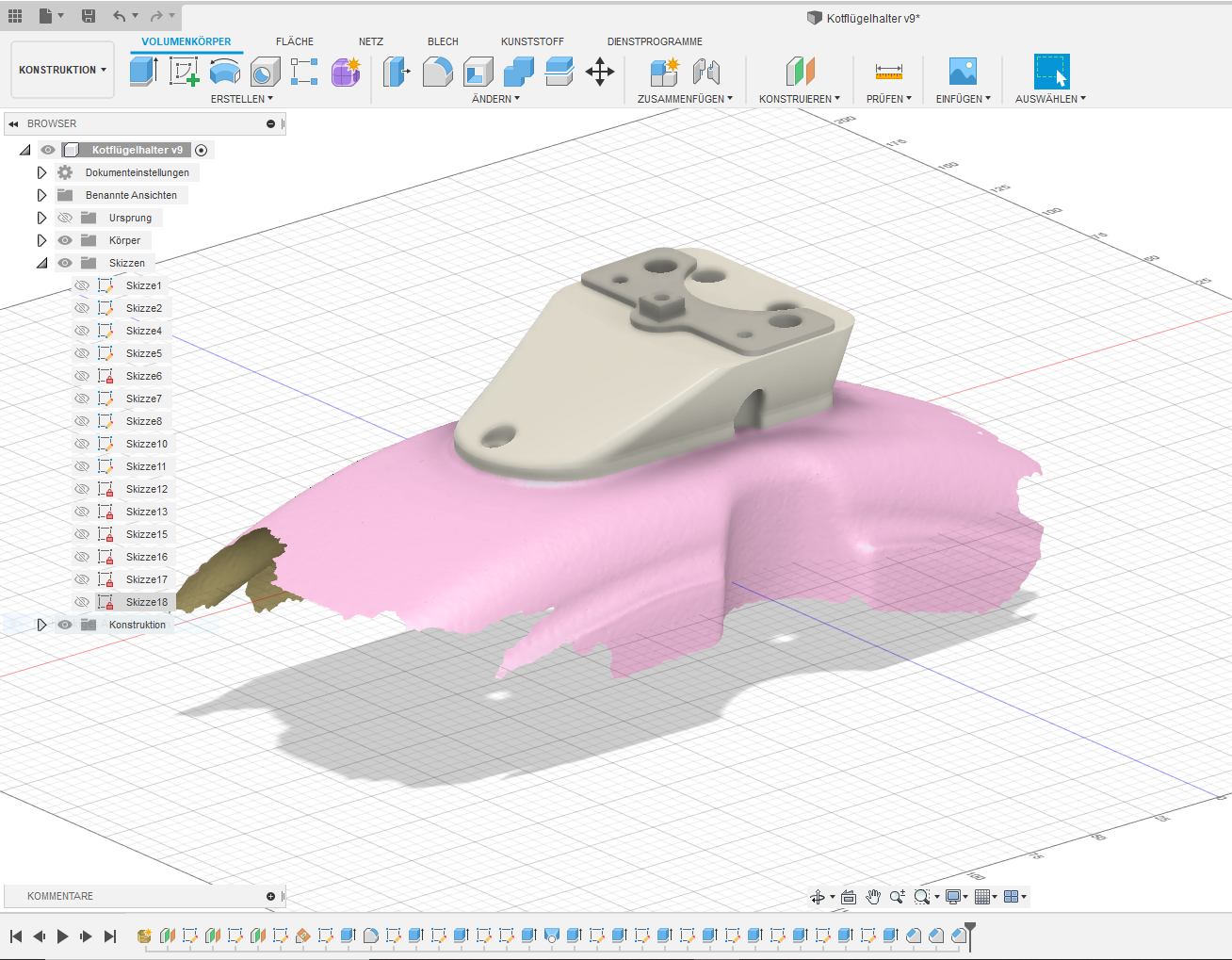Expand the Dokumenteinstellungen node
The height and width of the screenshot is (960, 1232).
[x=41, y=172]
